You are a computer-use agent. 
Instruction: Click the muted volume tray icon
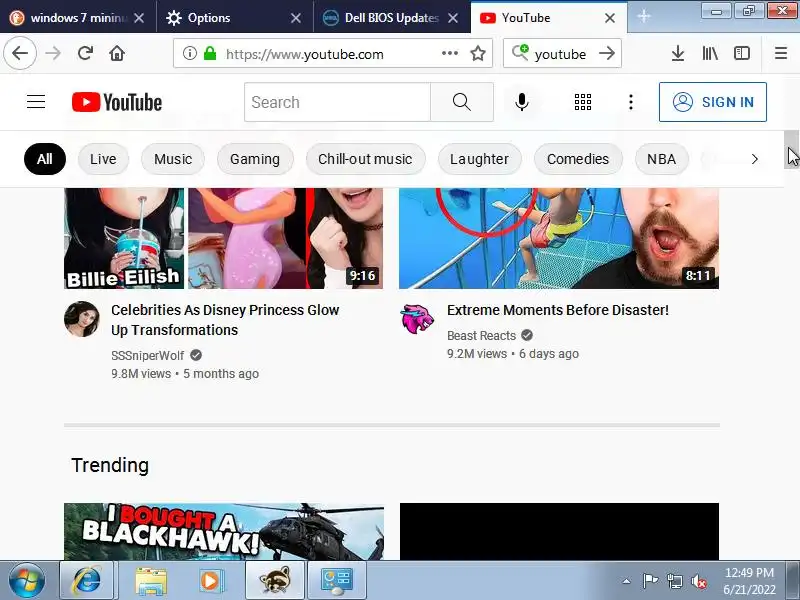tap(698, 581)
